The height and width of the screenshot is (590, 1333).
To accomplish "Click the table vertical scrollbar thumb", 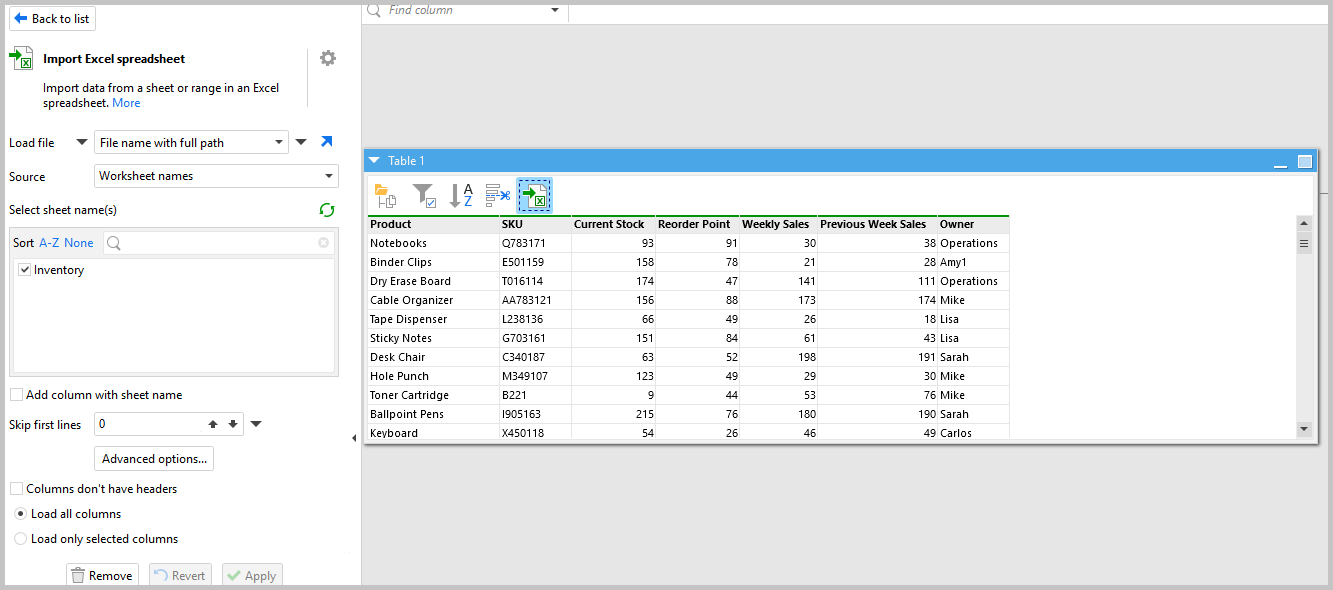I will 1304,243.
